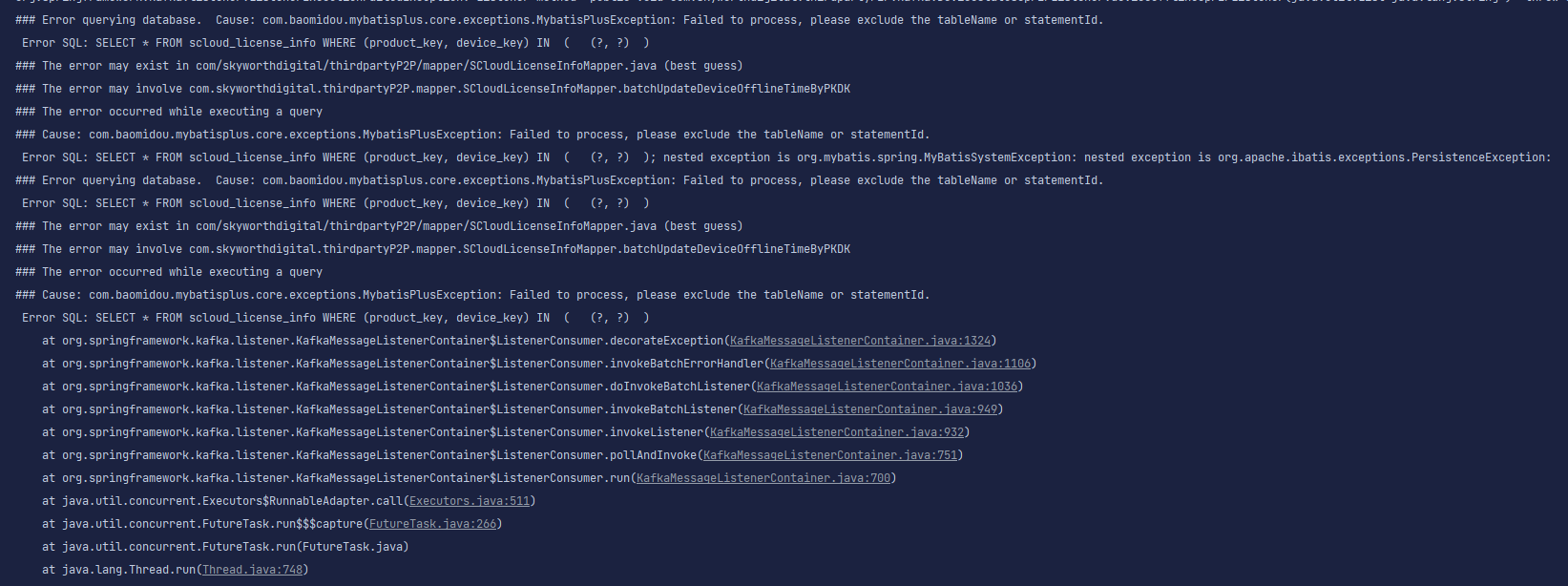Open Executors.java:511 source link
This screenshot has width=1568, height=586.
point(470,501)
